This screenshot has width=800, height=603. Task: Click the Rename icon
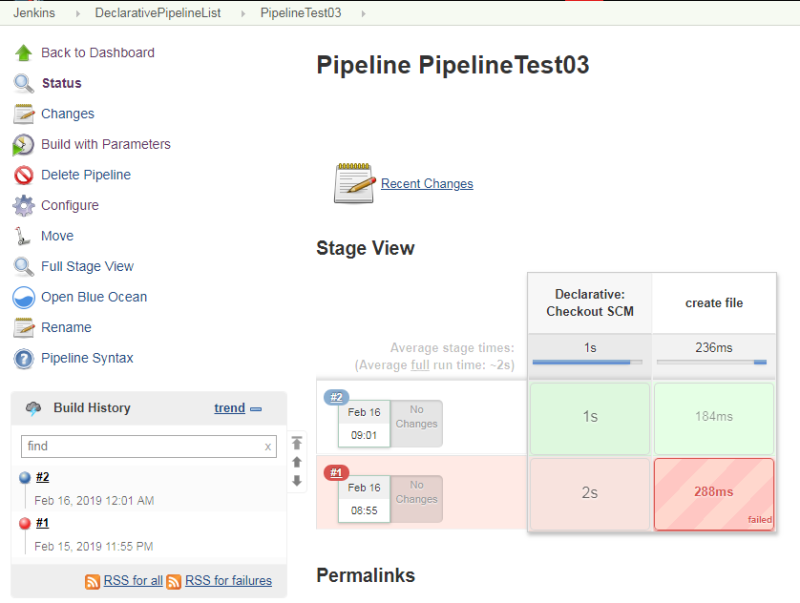[x=22, y=327]
